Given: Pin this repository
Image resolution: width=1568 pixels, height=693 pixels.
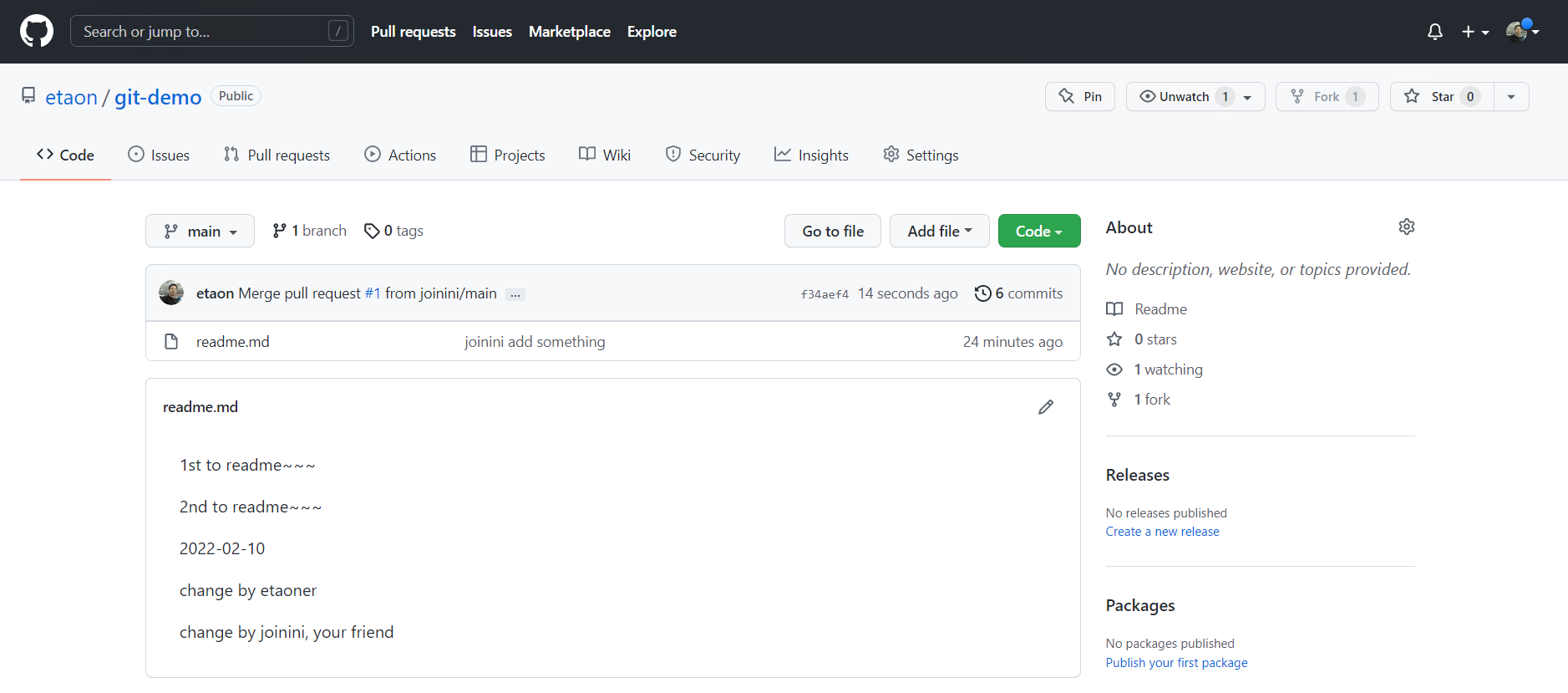Looking at the screenshot, I should point(1080,96).
